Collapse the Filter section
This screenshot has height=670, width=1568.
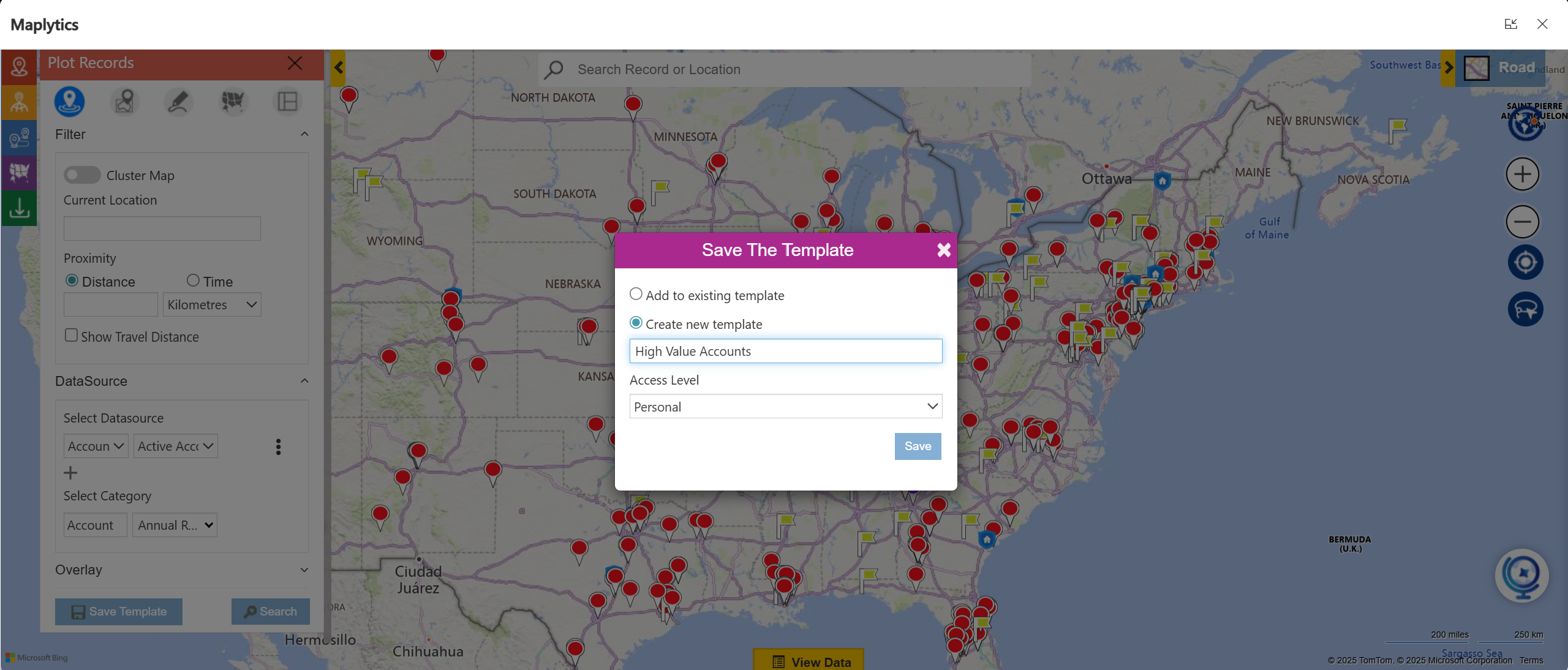tap(304, 134)
